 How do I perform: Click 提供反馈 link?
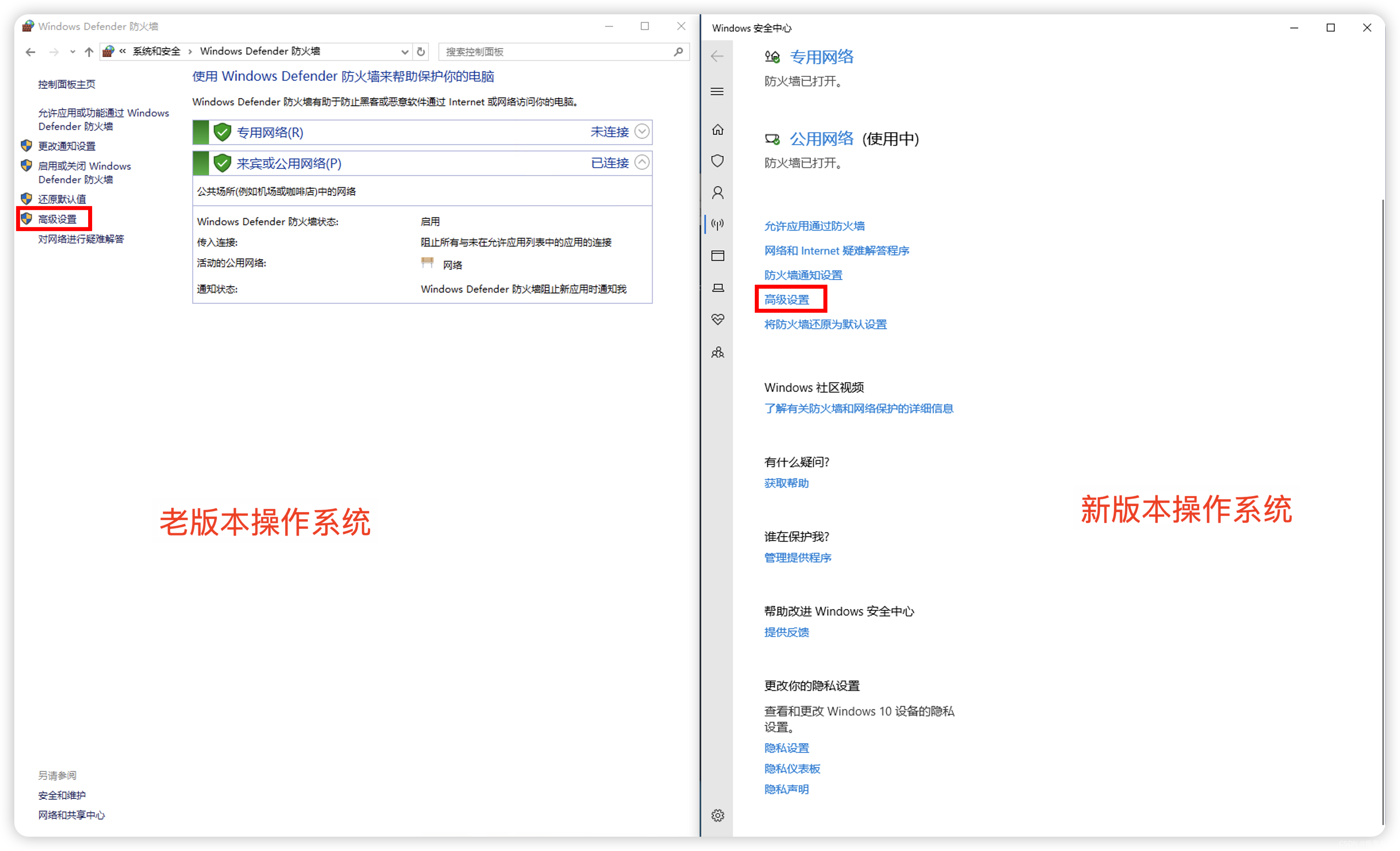point(787,632)
